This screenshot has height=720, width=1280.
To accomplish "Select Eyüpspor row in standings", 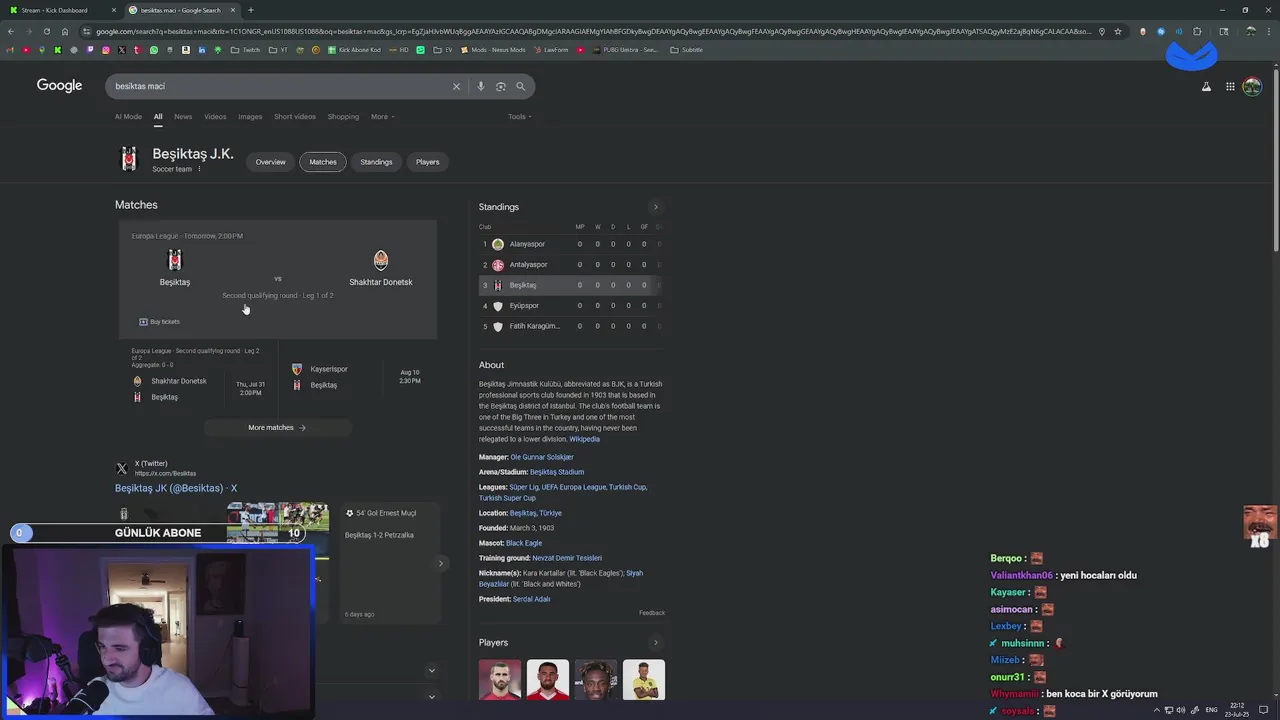I will pos(570,306).
